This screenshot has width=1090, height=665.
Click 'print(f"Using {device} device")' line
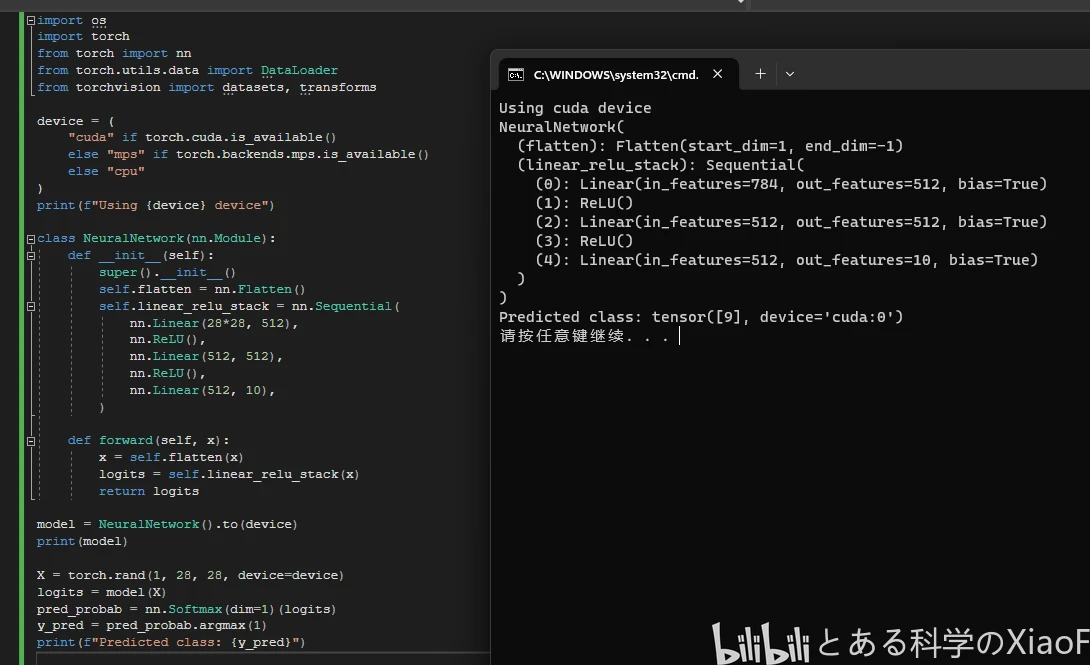(156, 206)
